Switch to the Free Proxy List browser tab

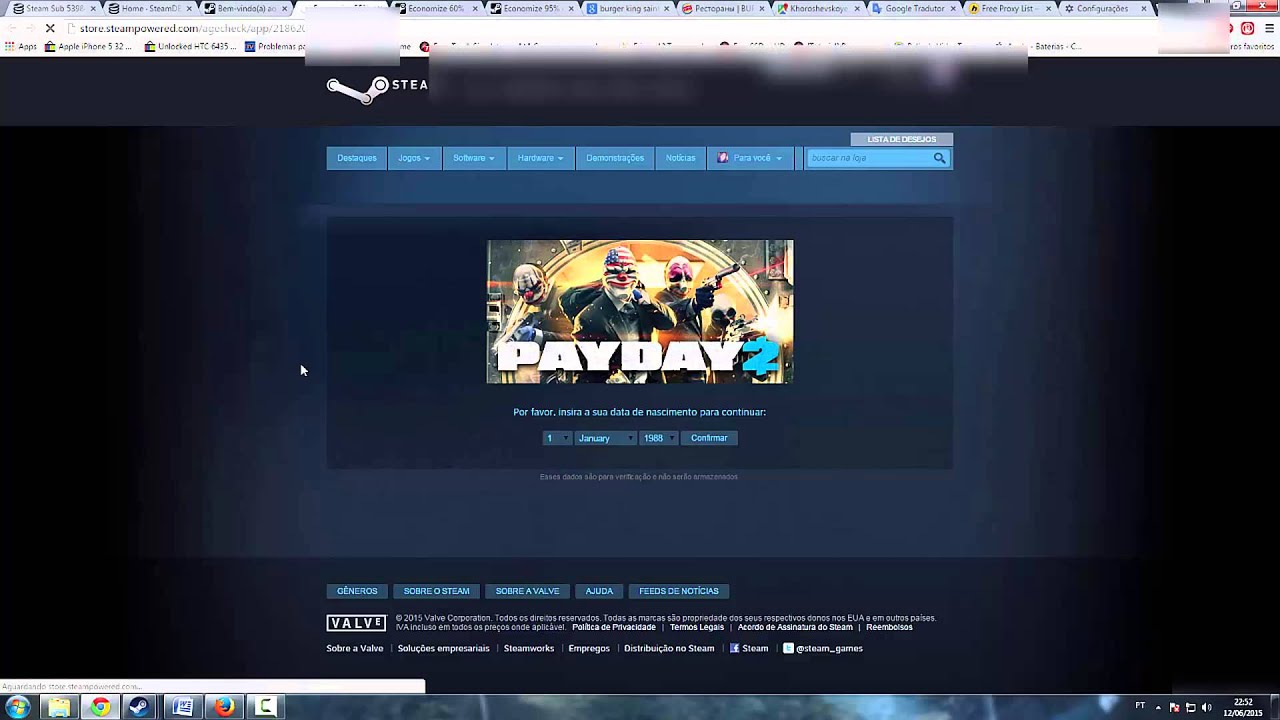point(1010,8)
